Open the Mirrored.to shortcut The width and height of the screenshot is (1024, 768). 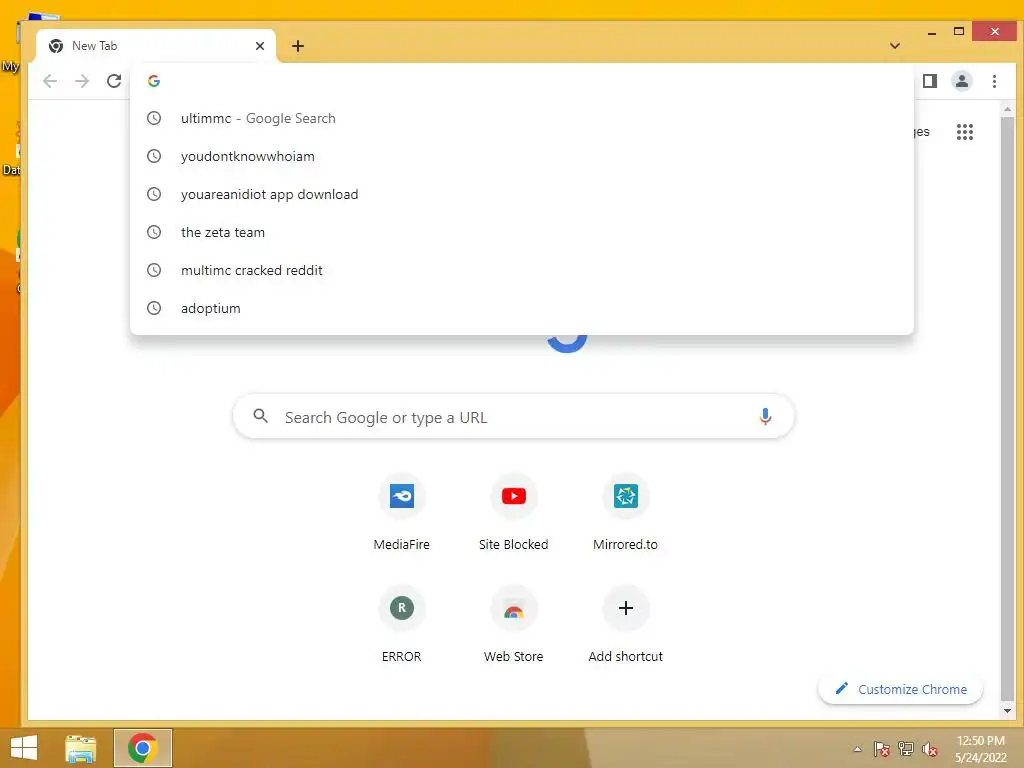tap(625, 513)
